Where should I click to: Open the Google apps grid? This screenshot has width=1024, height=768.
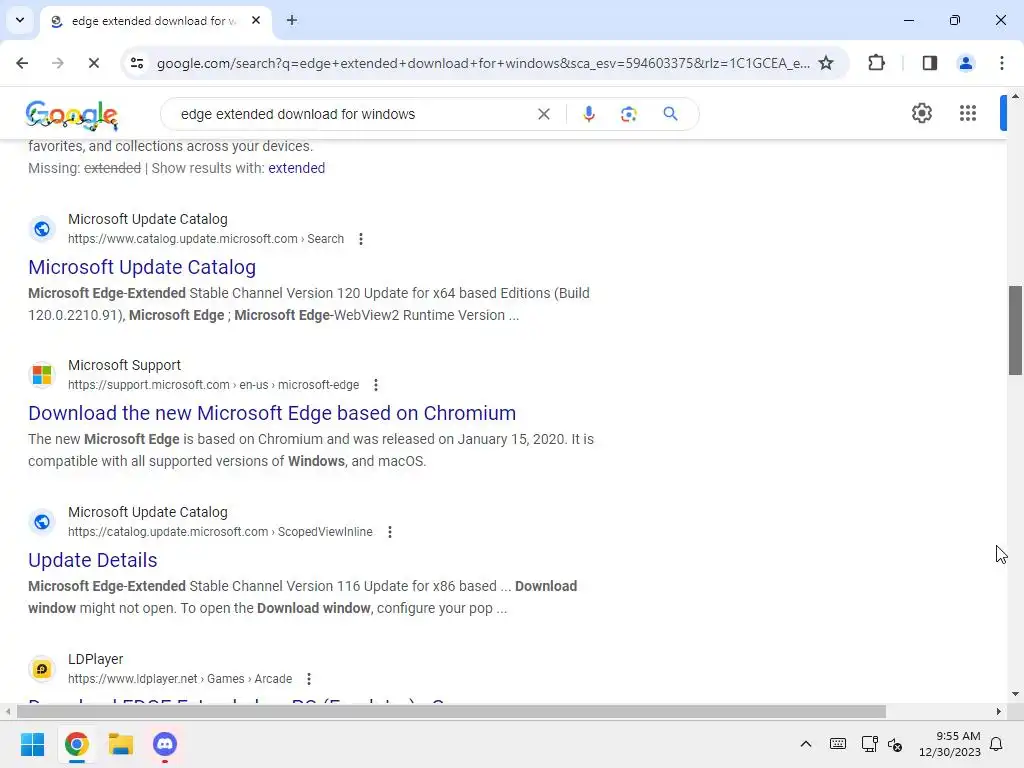968,113
